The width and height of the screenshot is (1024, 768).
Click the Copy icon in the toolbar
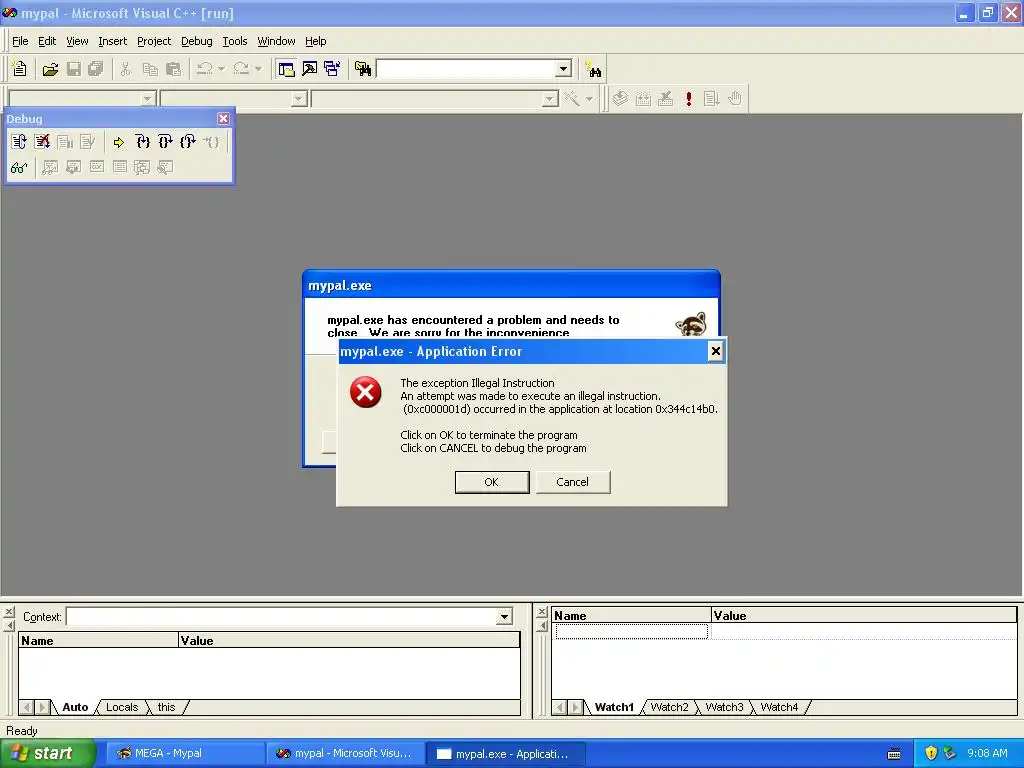click(150, 69)
